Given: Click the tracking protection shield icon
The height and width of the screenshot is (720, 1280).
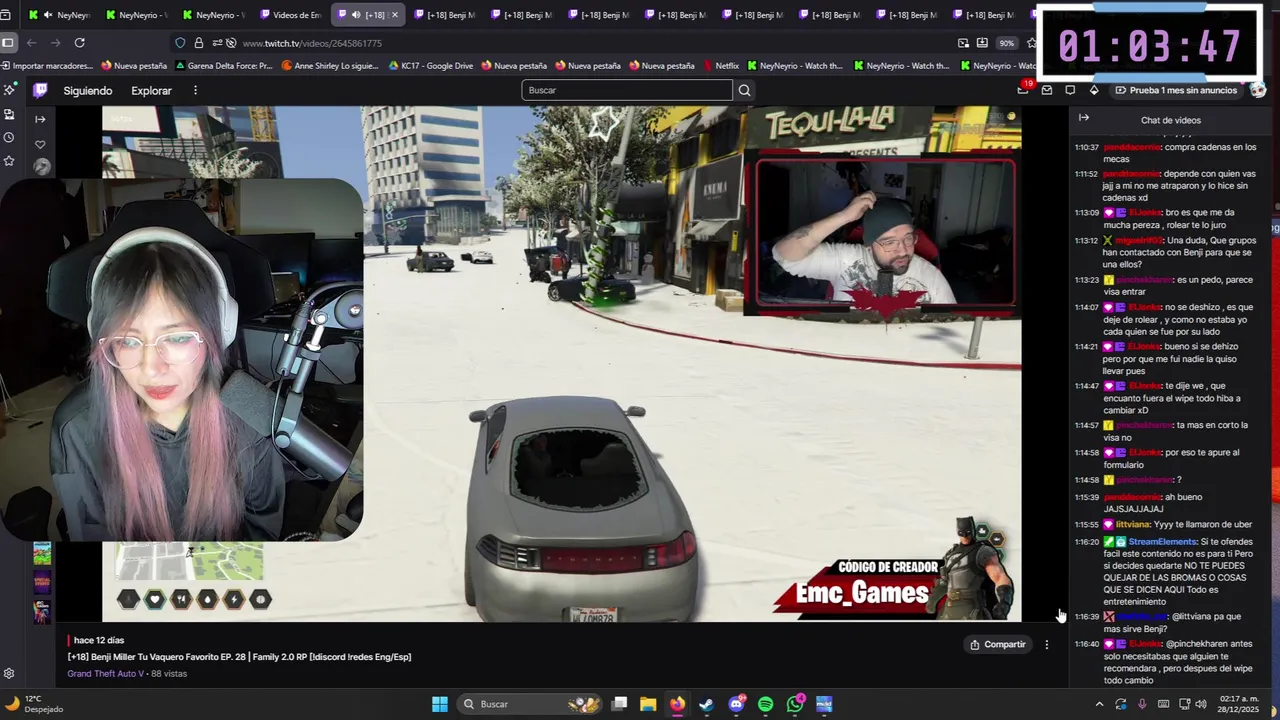Looking at the screenshot, I should [180, 43].
